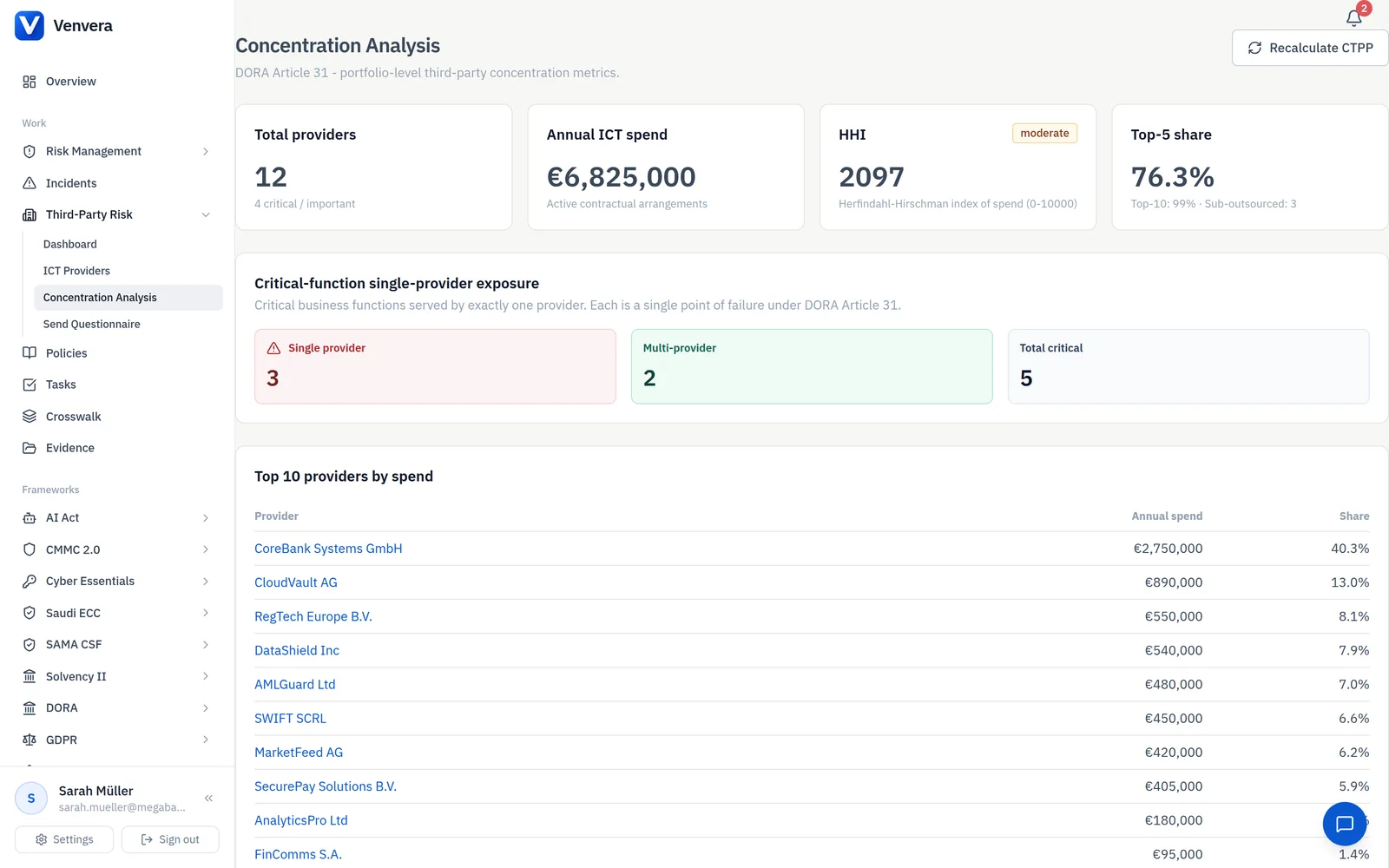1389x868 pixels.
Task: Click the Evidence folder icon
Action: (30, 448)
